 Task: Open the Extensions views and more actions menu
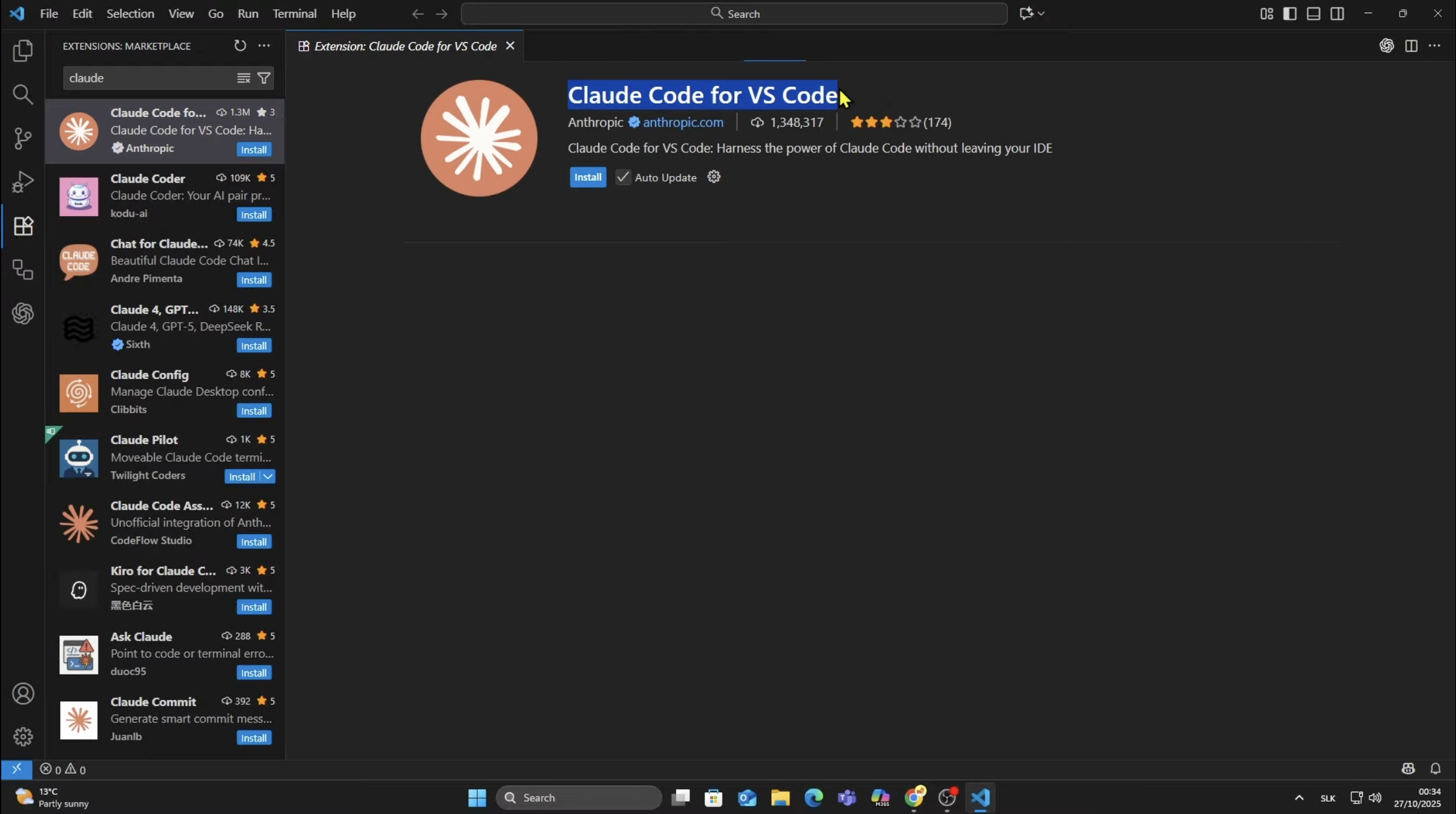[x=265, y=46]
